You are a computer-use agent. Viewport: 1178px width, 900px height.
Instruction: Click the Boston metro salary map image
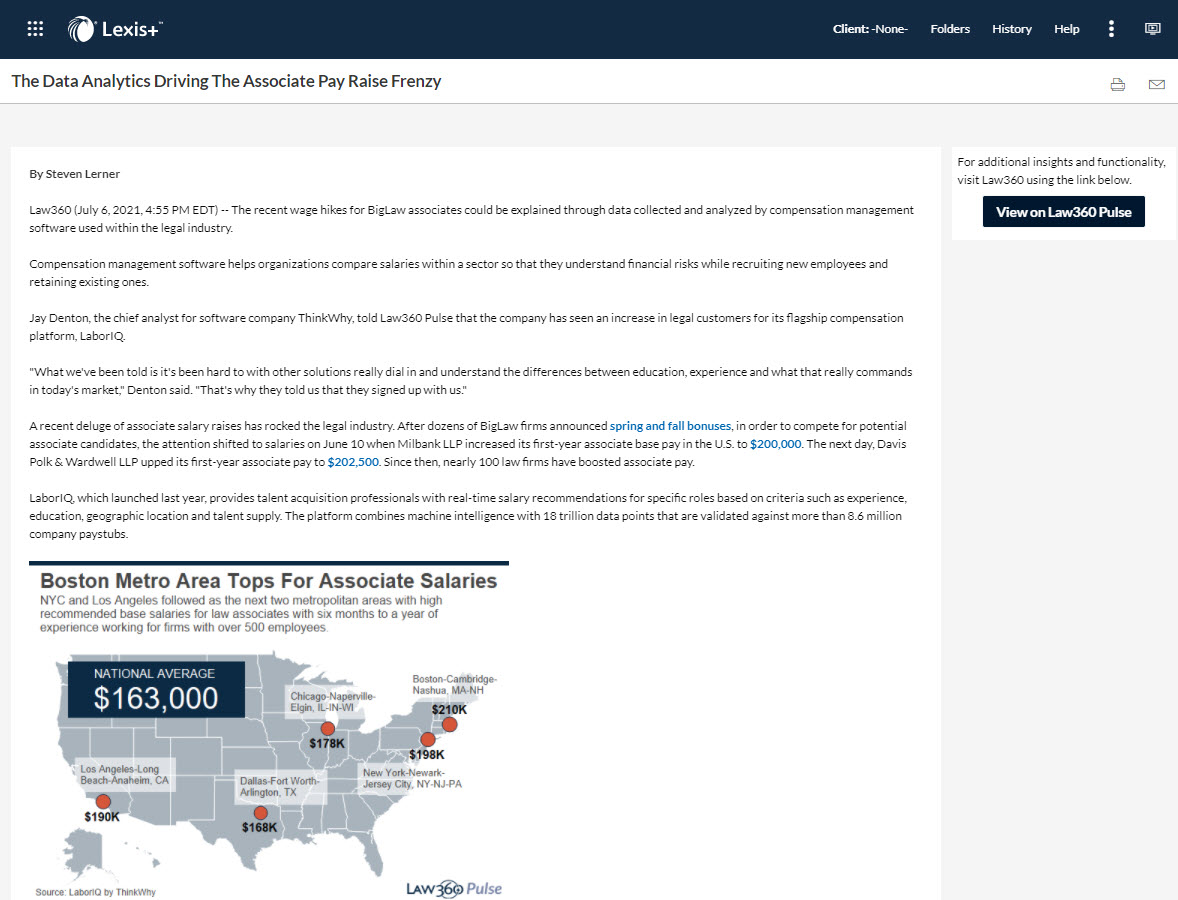[269, 730]
